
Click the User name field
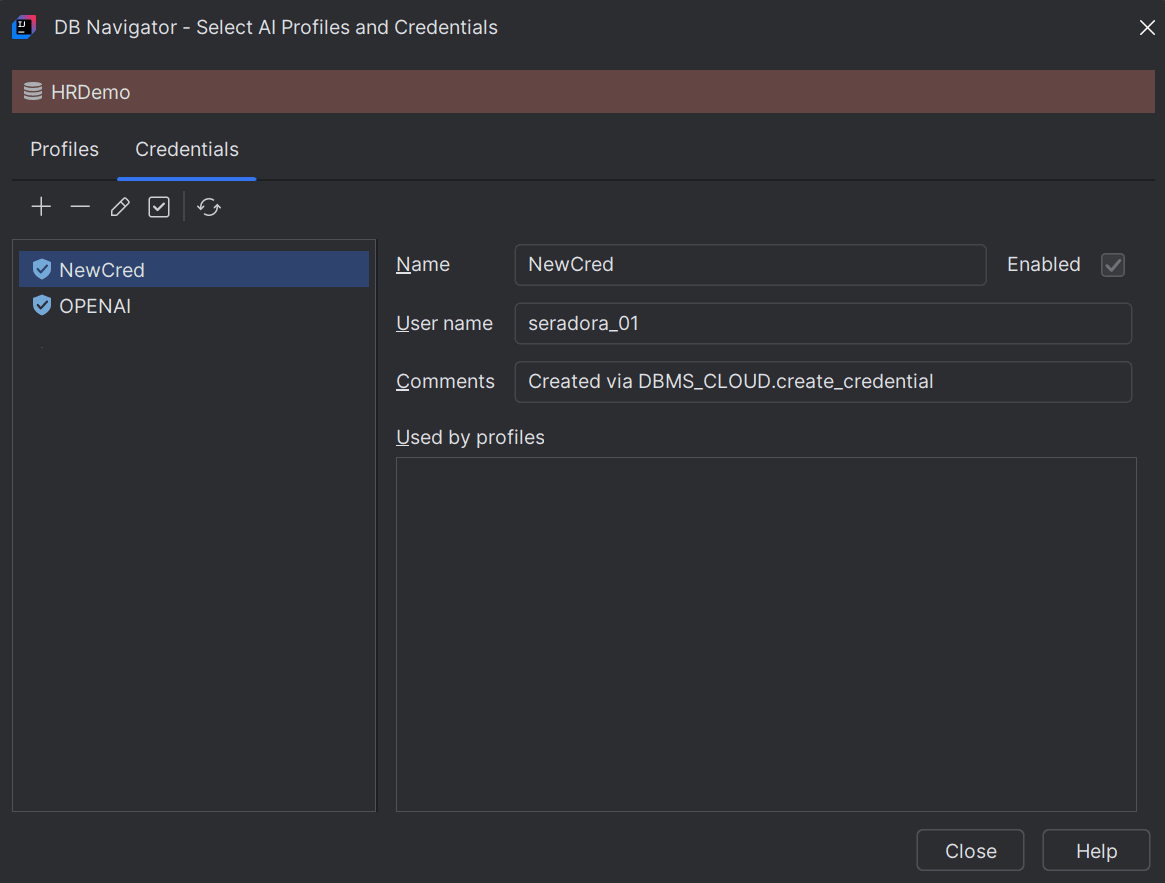tap(822, 324)
